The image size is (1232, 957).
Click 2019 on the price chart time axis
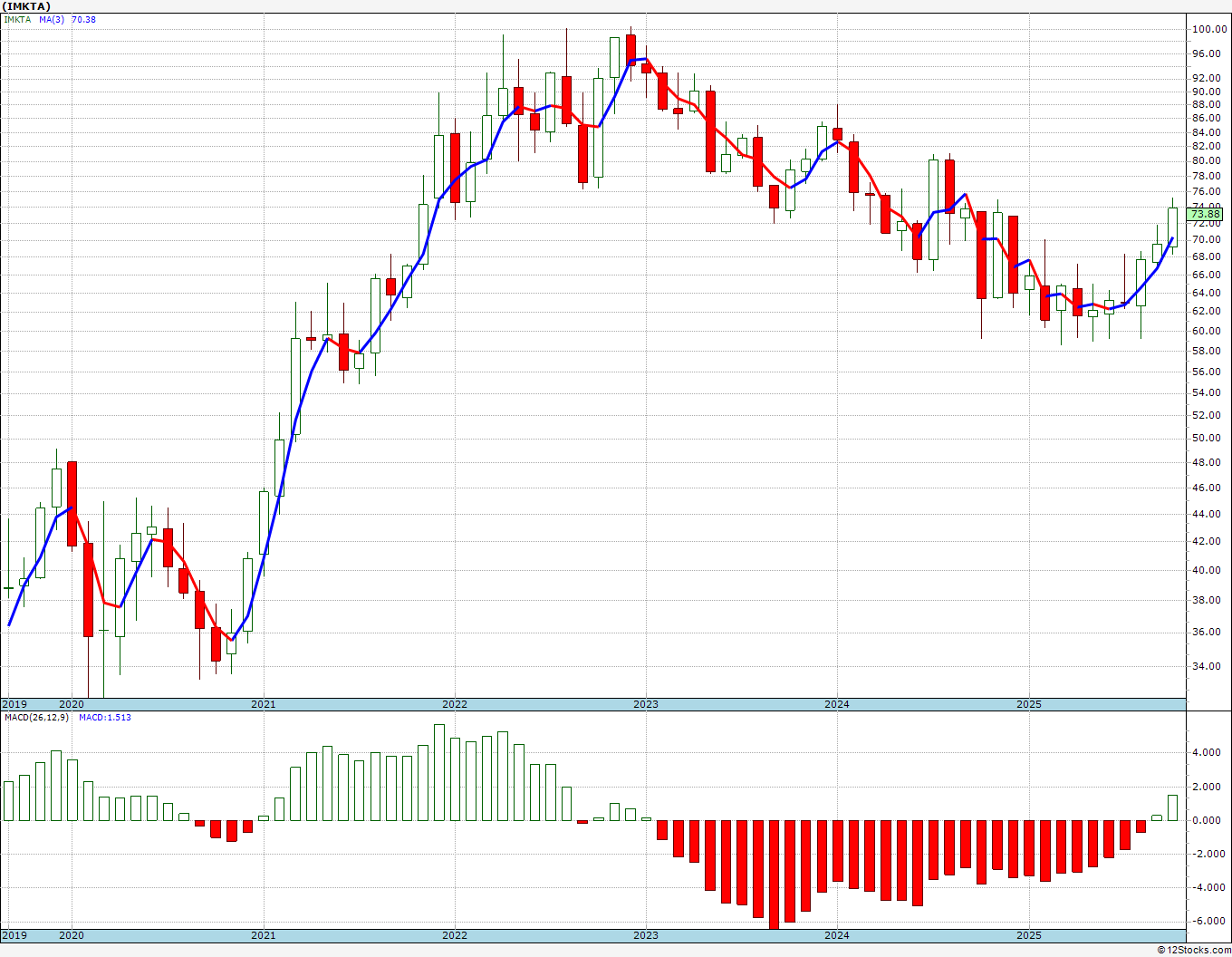(14, 704)
